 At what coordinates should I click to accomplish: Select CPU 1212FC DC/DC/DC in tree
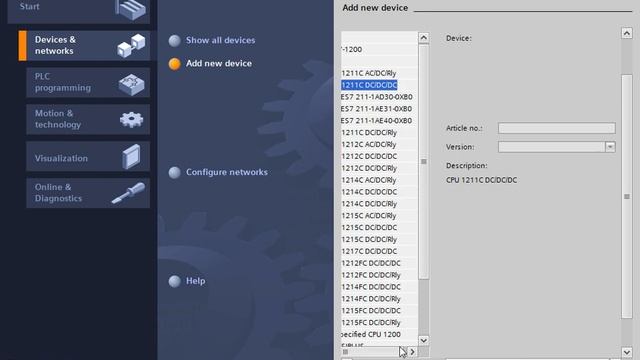(x=371, y=263)
